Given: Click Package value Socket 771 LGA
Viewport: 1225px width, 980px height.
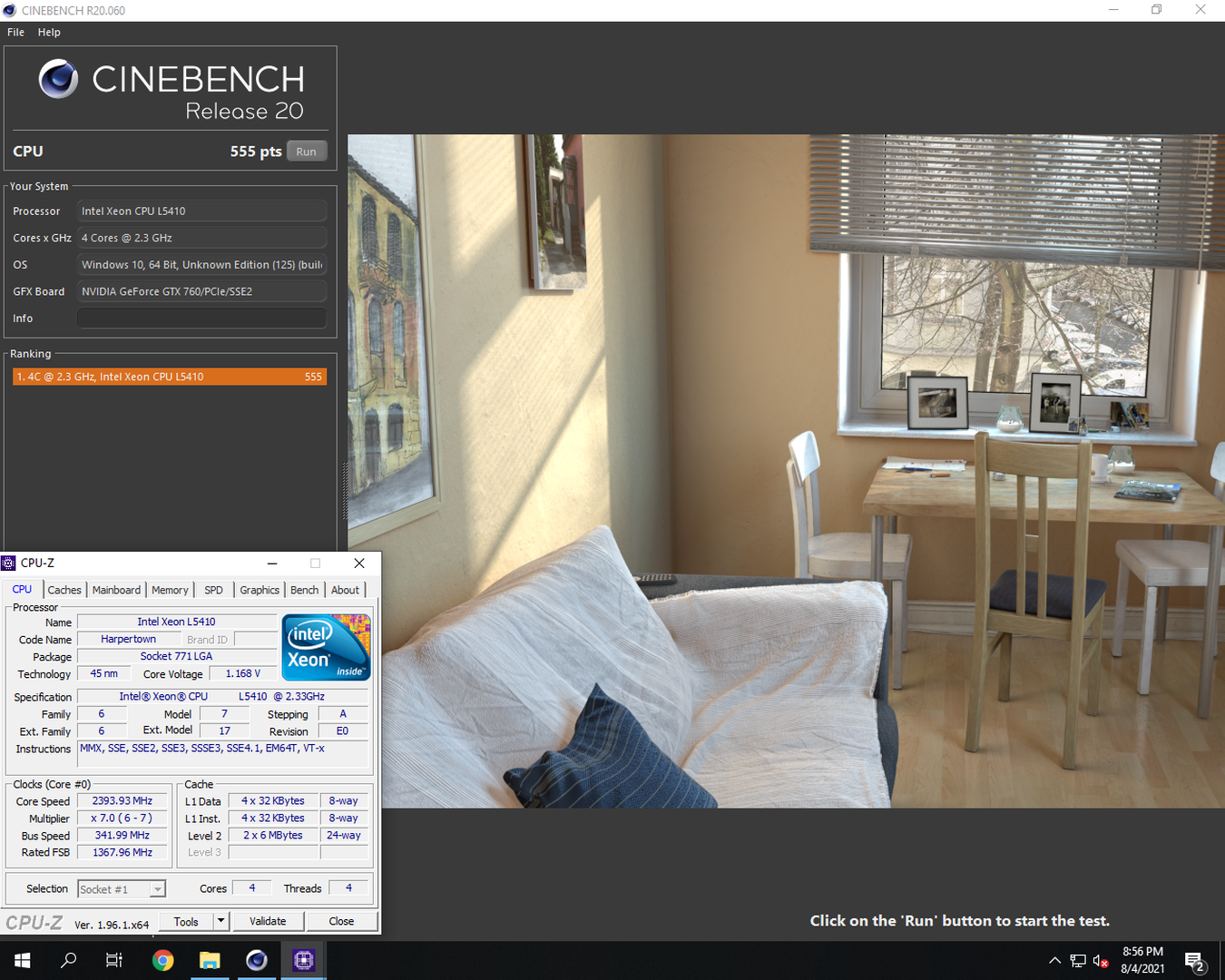Looking at the screenshot, I should tap(177, 656).
